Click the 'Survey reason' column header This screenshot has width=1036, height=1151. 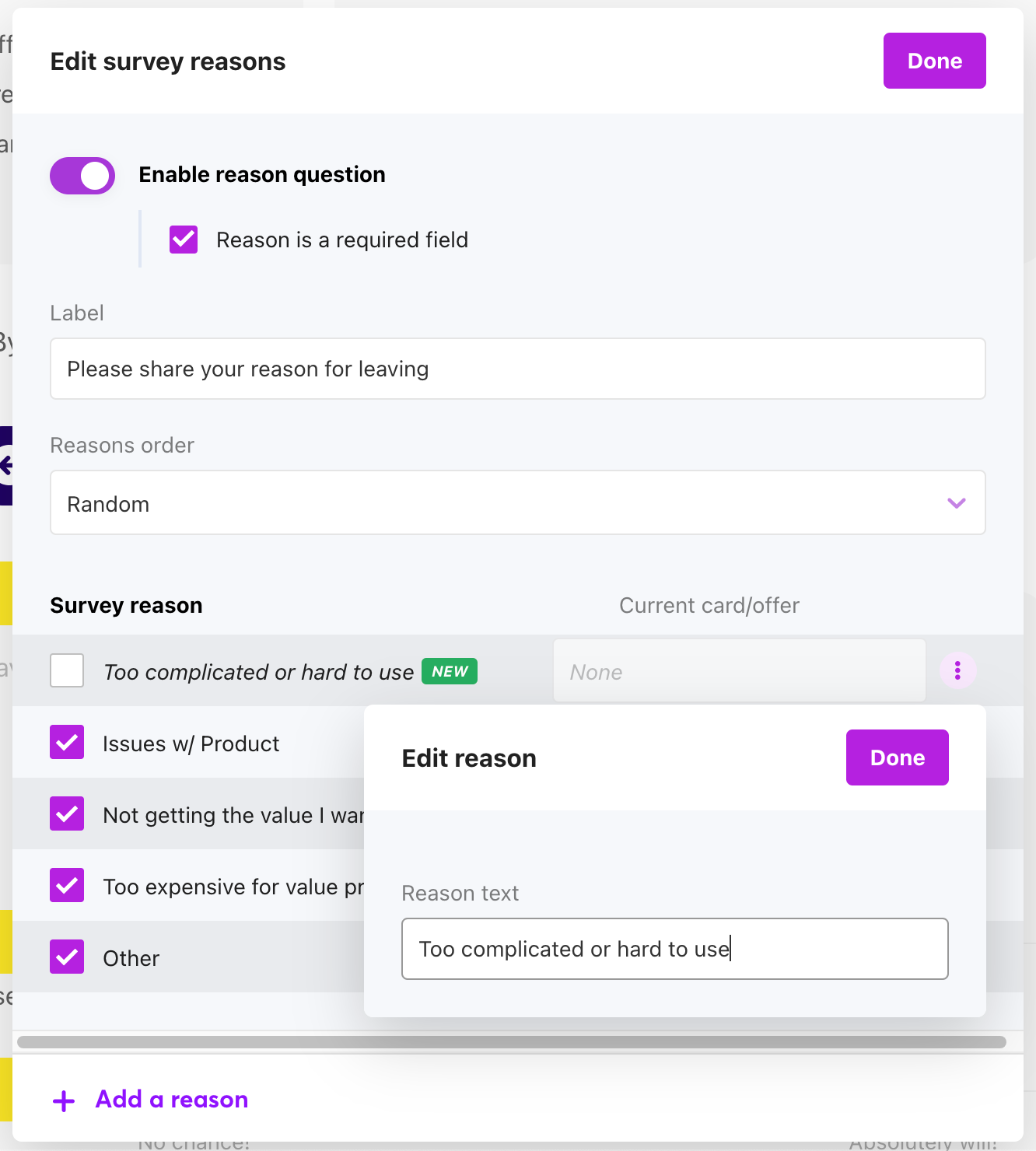point(126,604)
